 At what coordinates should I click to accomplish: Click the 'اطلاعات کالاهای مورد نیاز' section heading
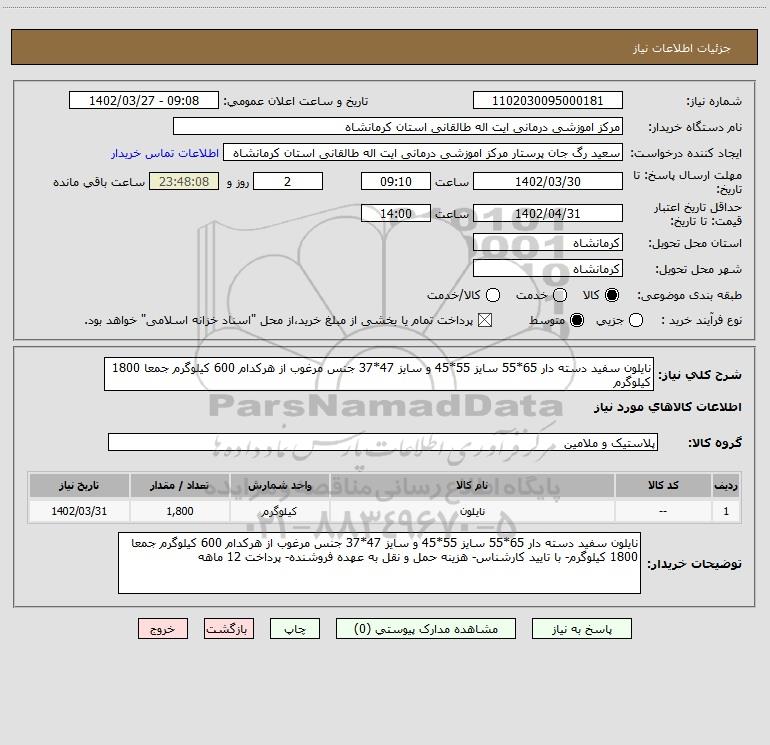click(667, 407)
